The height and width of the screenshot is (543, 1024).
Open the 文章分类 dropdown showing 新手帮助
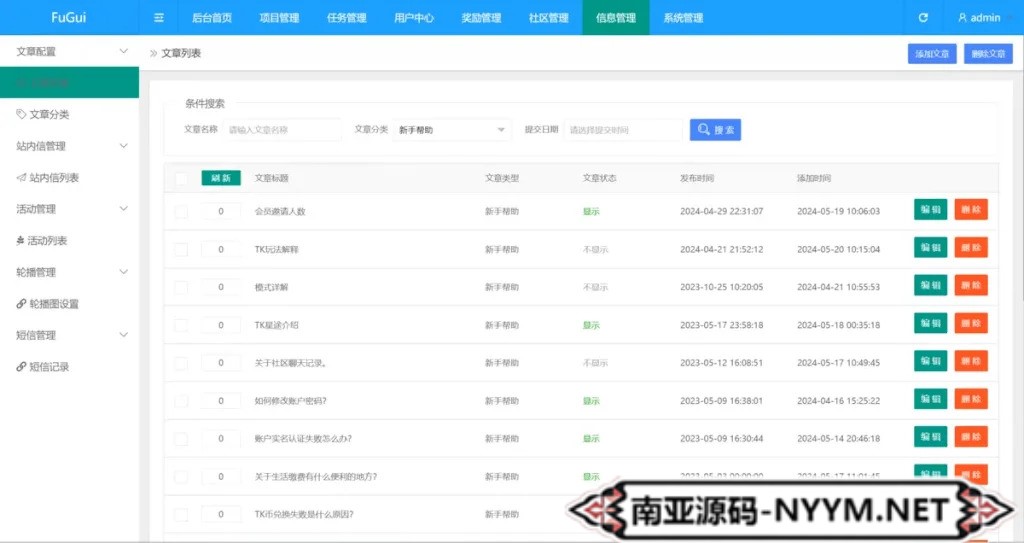(x=452, y=130)
